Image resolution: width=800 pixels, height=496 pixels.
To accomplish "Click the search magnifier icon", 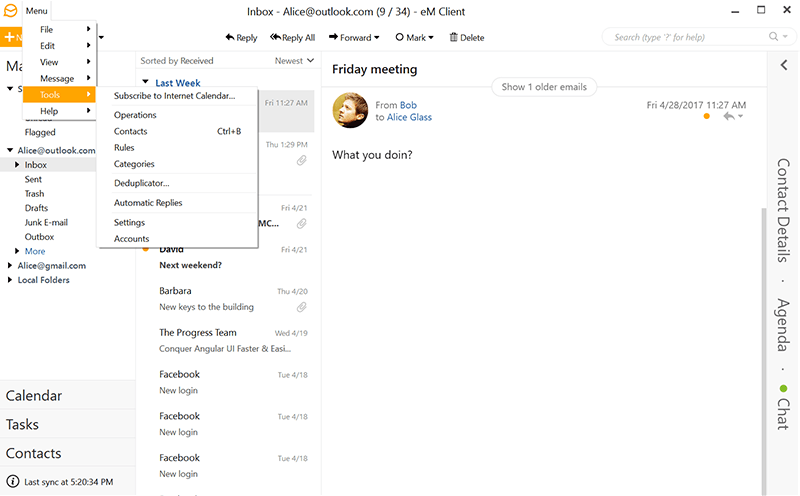I will click(x=773, y=37).
